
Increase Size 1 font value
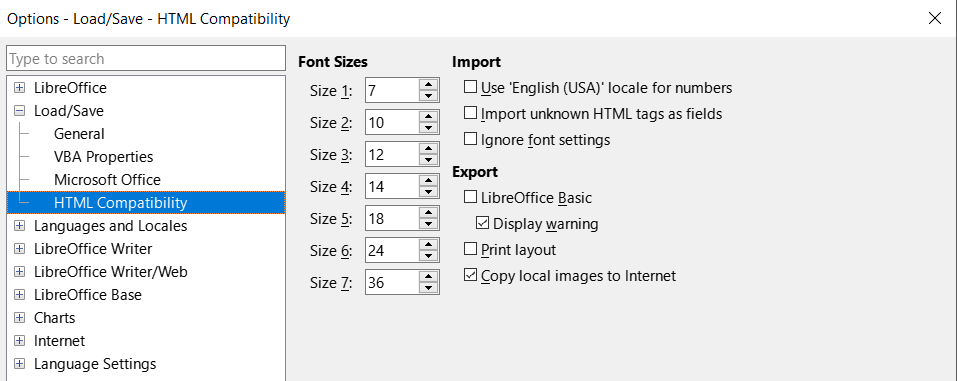(x=429, y=85)
